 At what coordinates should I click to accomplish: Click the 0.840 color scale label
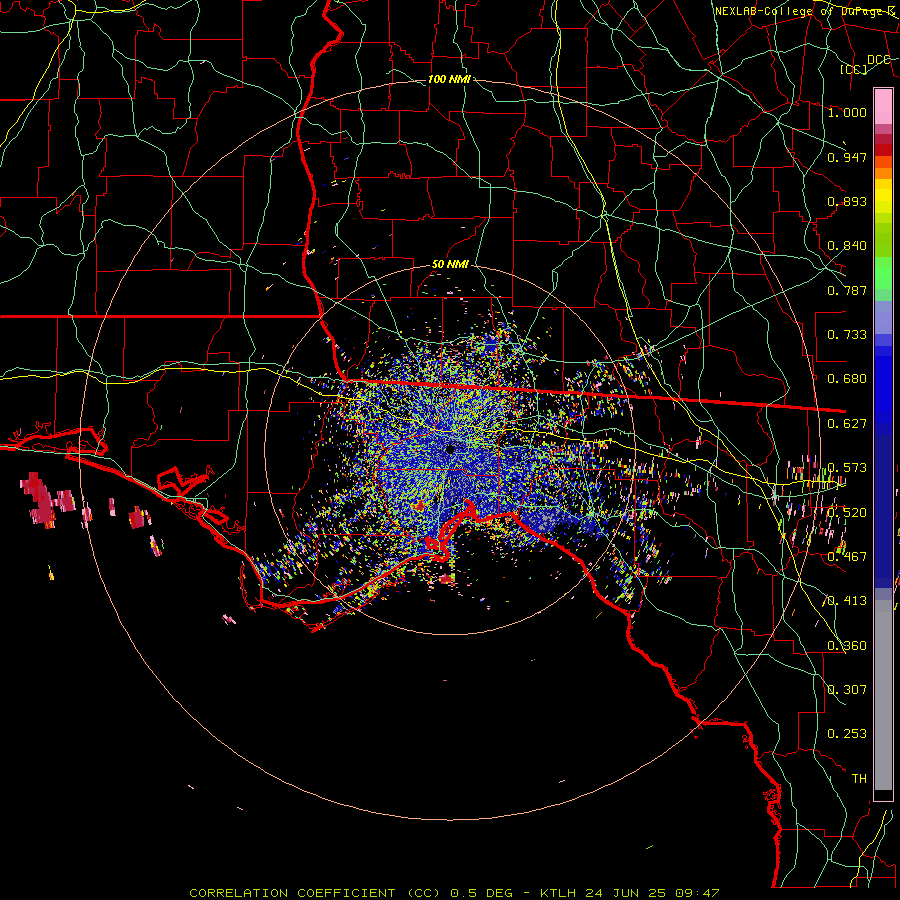click(x=847, y=246)
